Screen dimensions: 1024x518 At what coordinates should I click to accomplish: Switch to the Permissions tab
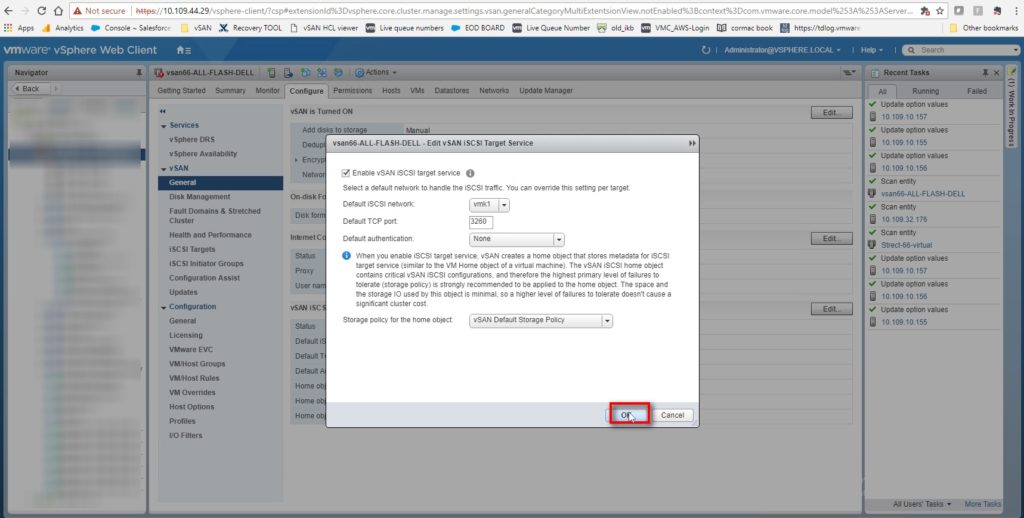[352, 90]
